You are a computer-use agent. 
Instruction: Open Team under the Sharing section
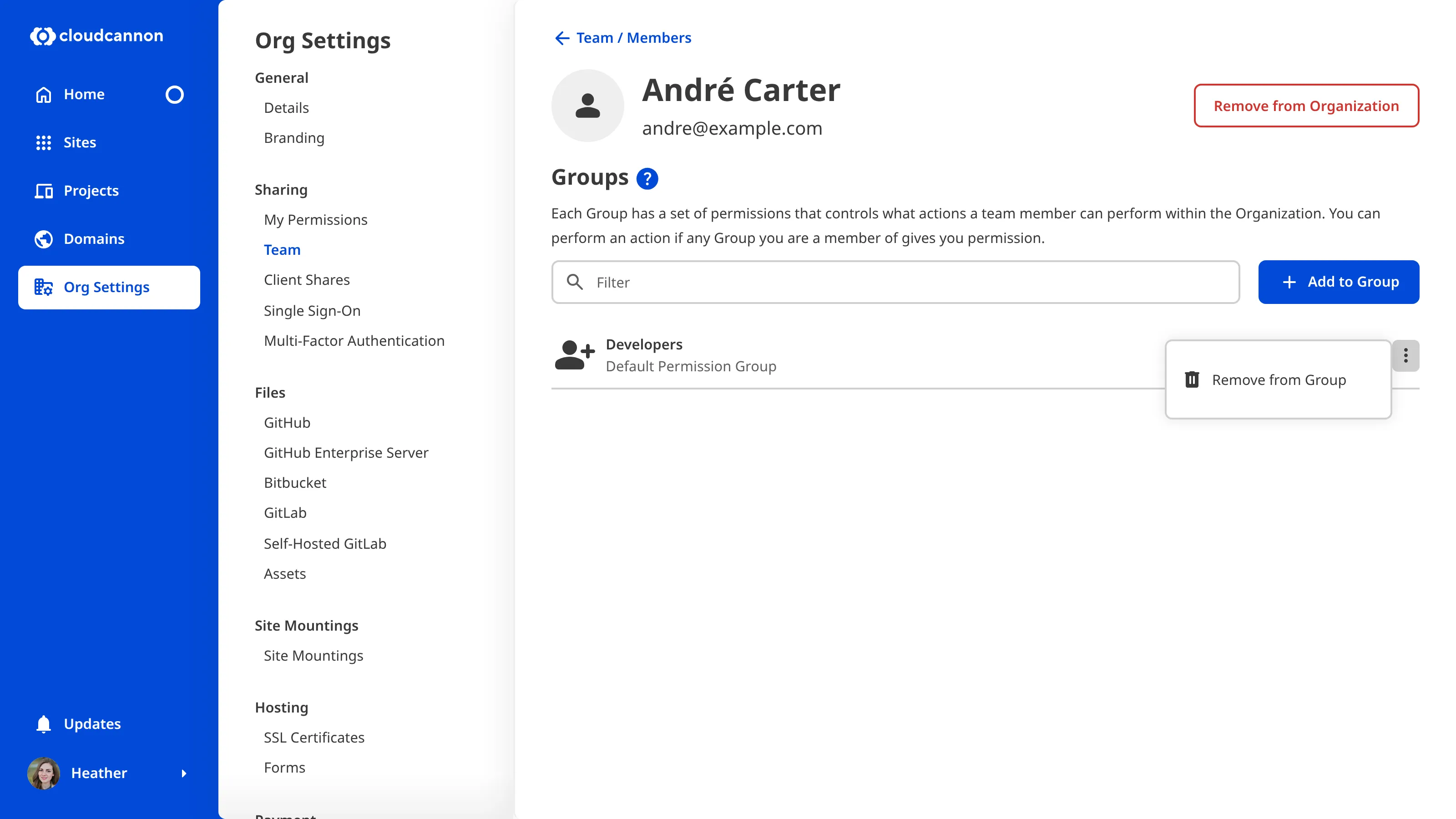(x=282, y=249)
